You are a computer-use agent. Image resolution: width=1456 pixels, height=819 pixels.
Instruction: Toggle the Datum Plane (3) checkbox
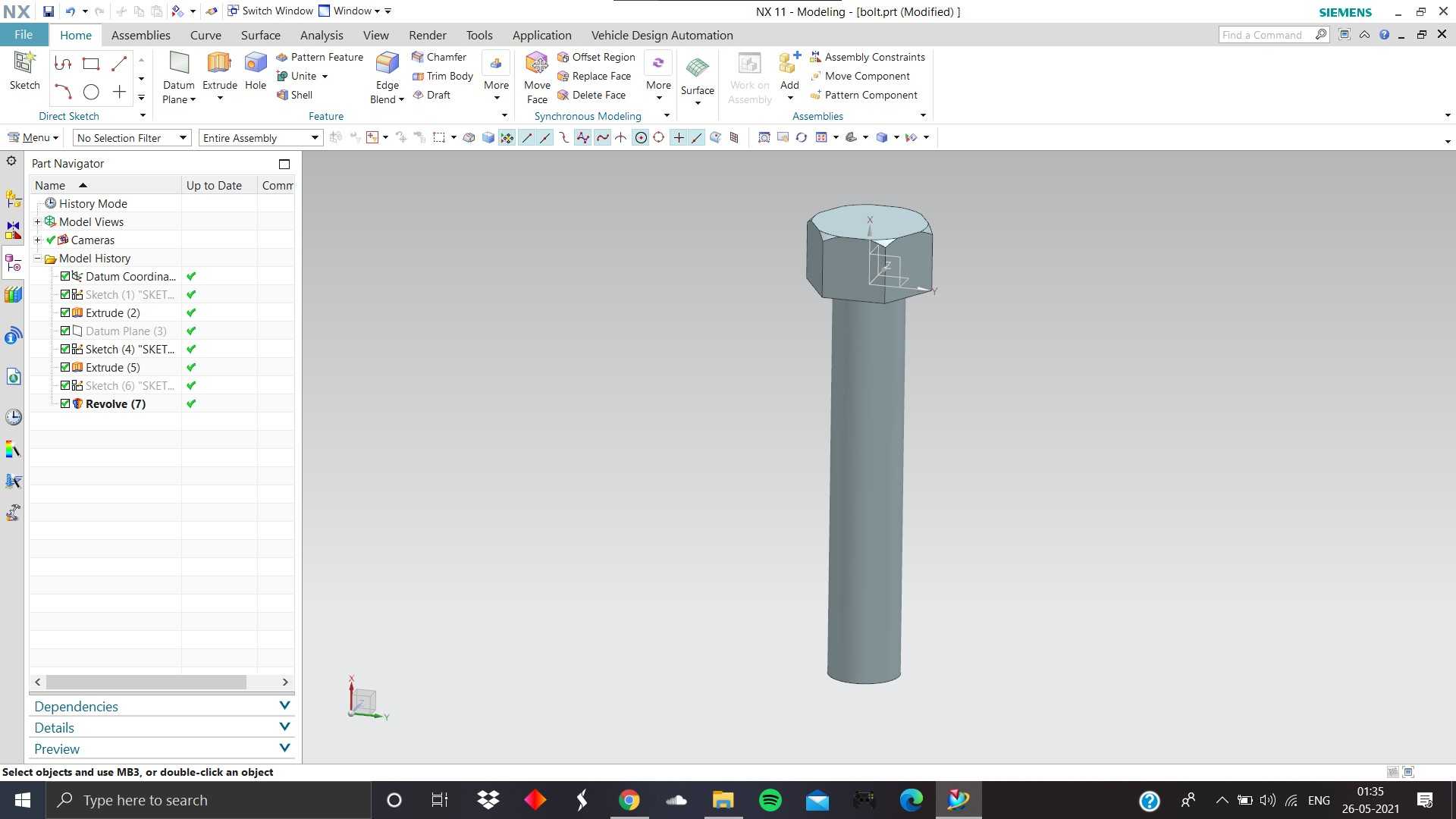click(x=65, y=331)
